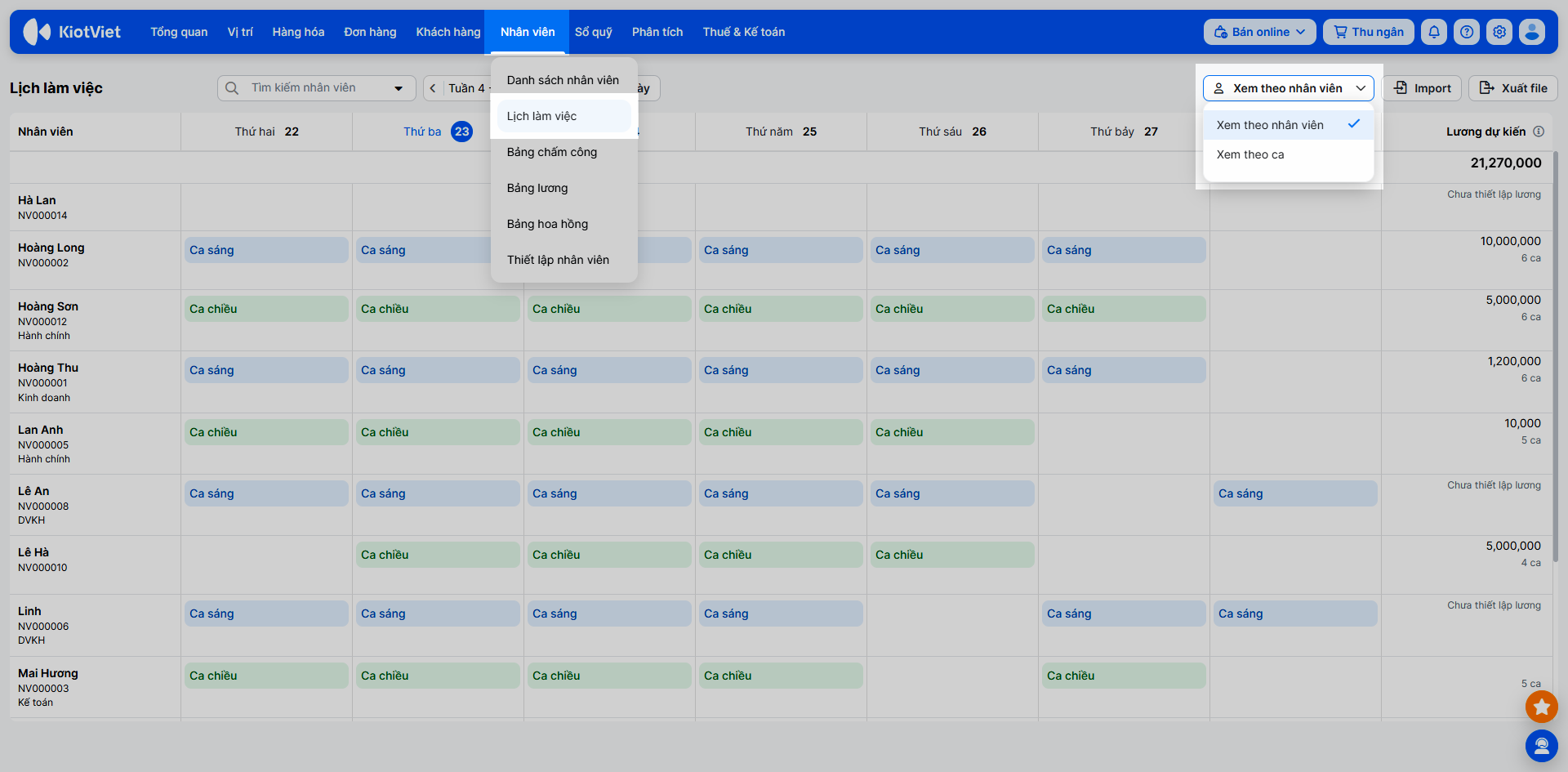
Task: Open the settings gear icon
Action: point(1499,32)
